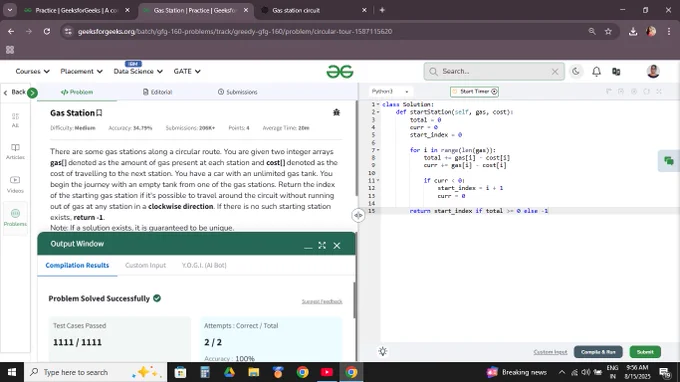Select the Compilation Results tab
This screenshot has width=680, height=382.
[77, 265]
